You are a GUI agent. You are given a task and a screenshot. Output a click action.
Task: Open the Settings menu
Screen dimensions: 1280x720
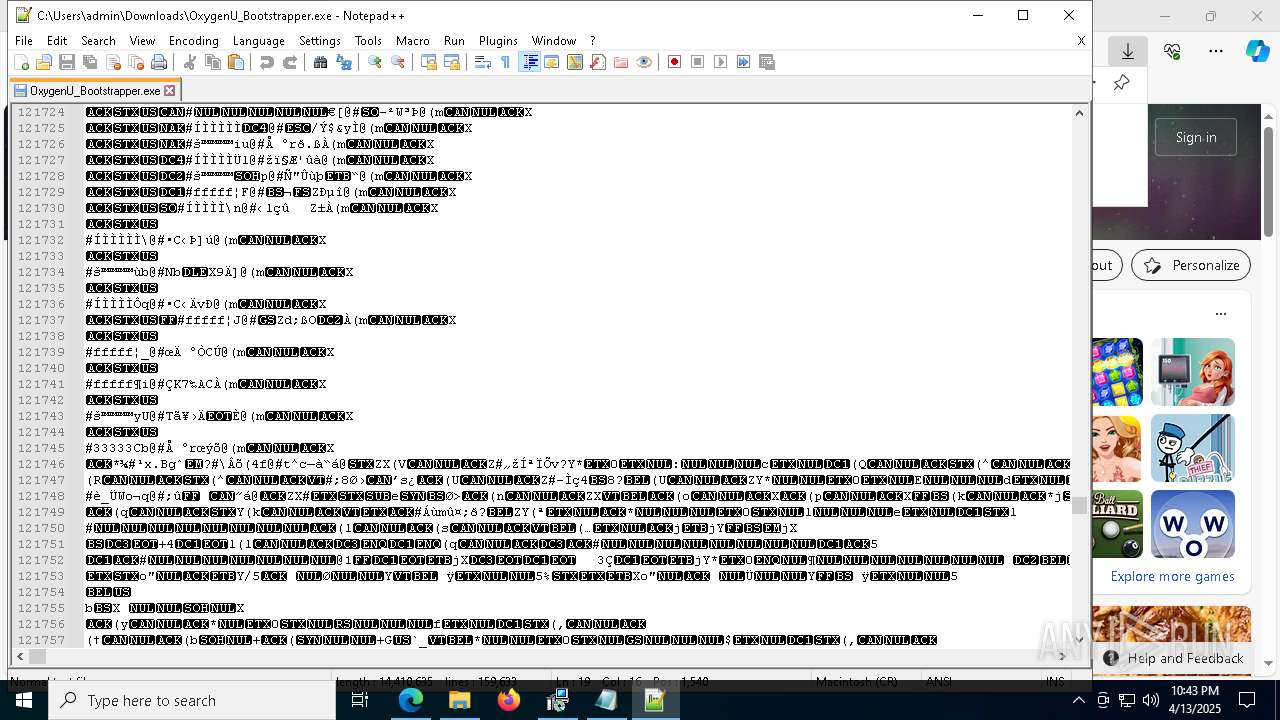(x=320, y=41)
